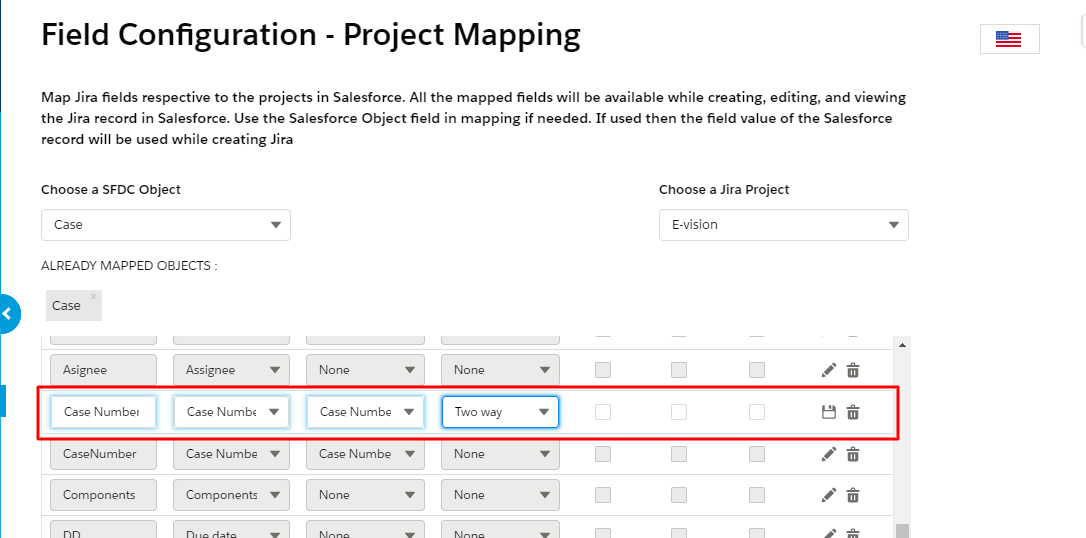Open the Two way sync direction dropdown

coord(500,412)
